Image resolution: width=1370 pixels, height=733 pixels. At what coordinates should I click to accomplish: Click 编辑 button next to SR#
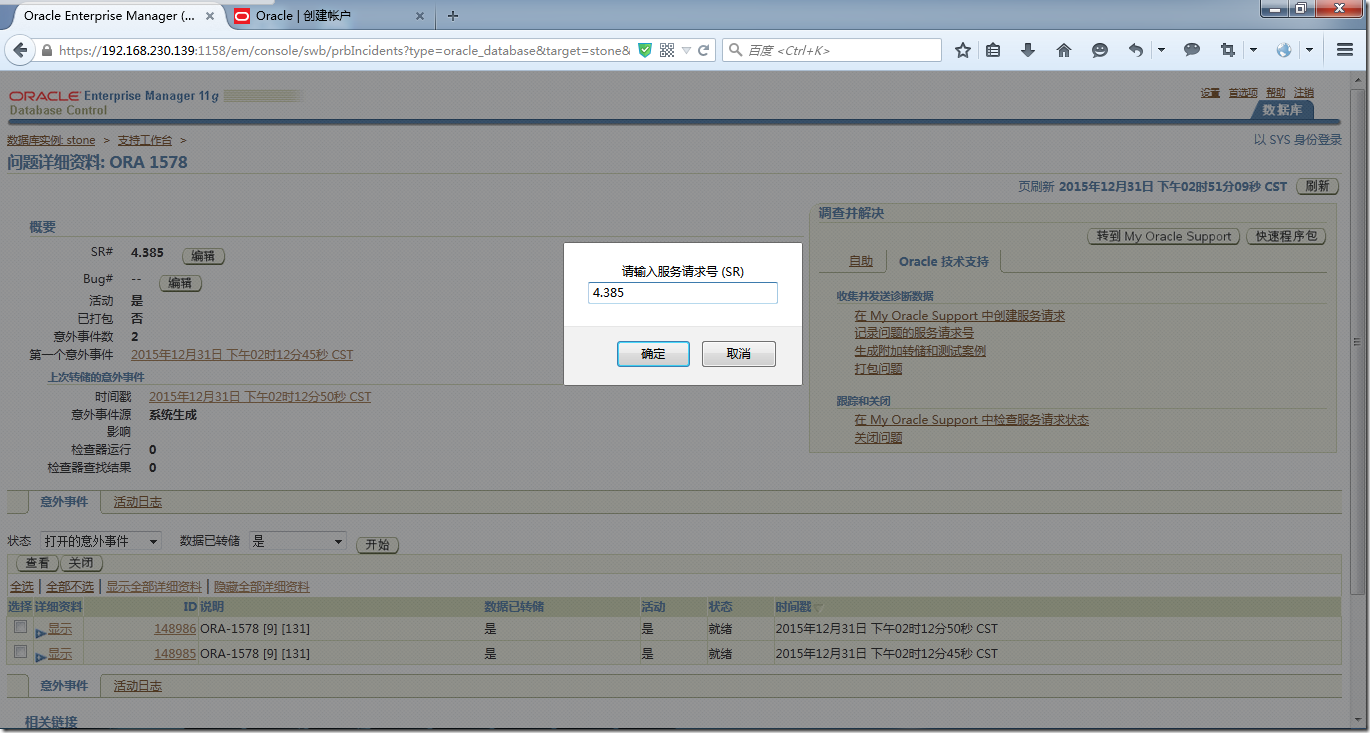pyautogui.click(x=203, y=256)
